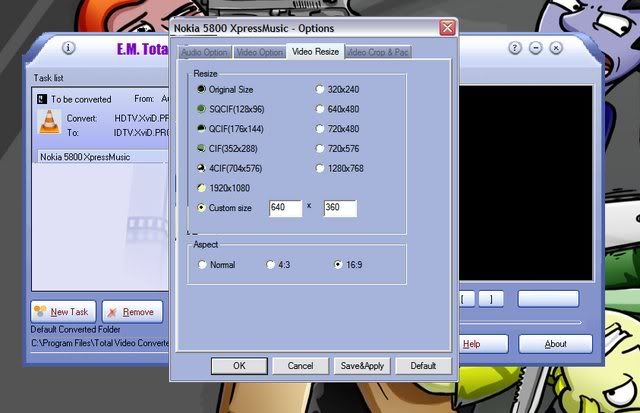This screenshot has height=413, width=640.
Task: Click the 'To be converted' task icon
Action: (41, 99)
